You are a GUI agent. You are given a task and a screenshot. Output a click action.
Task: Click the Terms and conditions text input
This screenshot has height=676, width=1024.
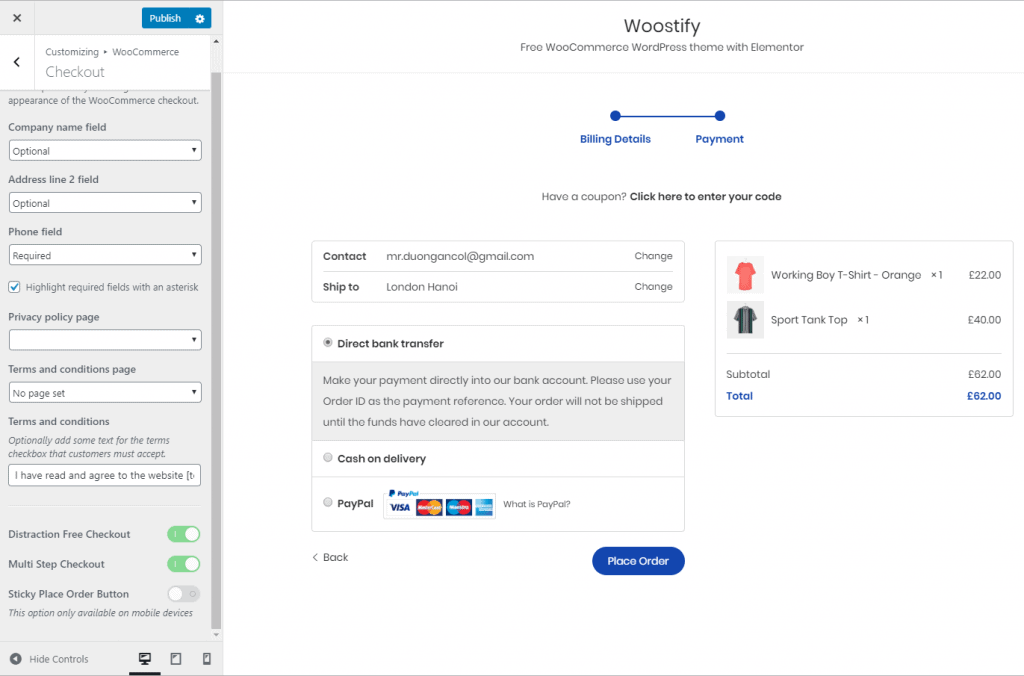pyautogui.click(x=104, y=475)
